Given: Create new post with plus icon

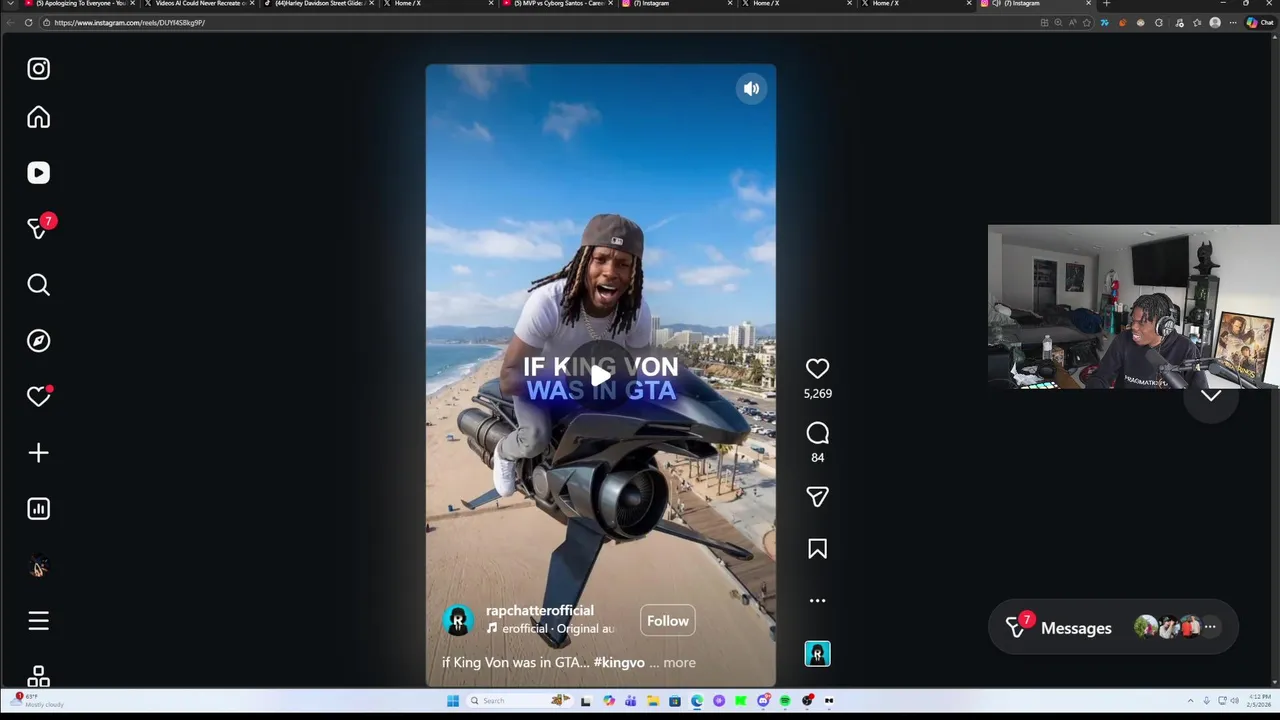Looking at the screenshot, I should click(38, 453).
